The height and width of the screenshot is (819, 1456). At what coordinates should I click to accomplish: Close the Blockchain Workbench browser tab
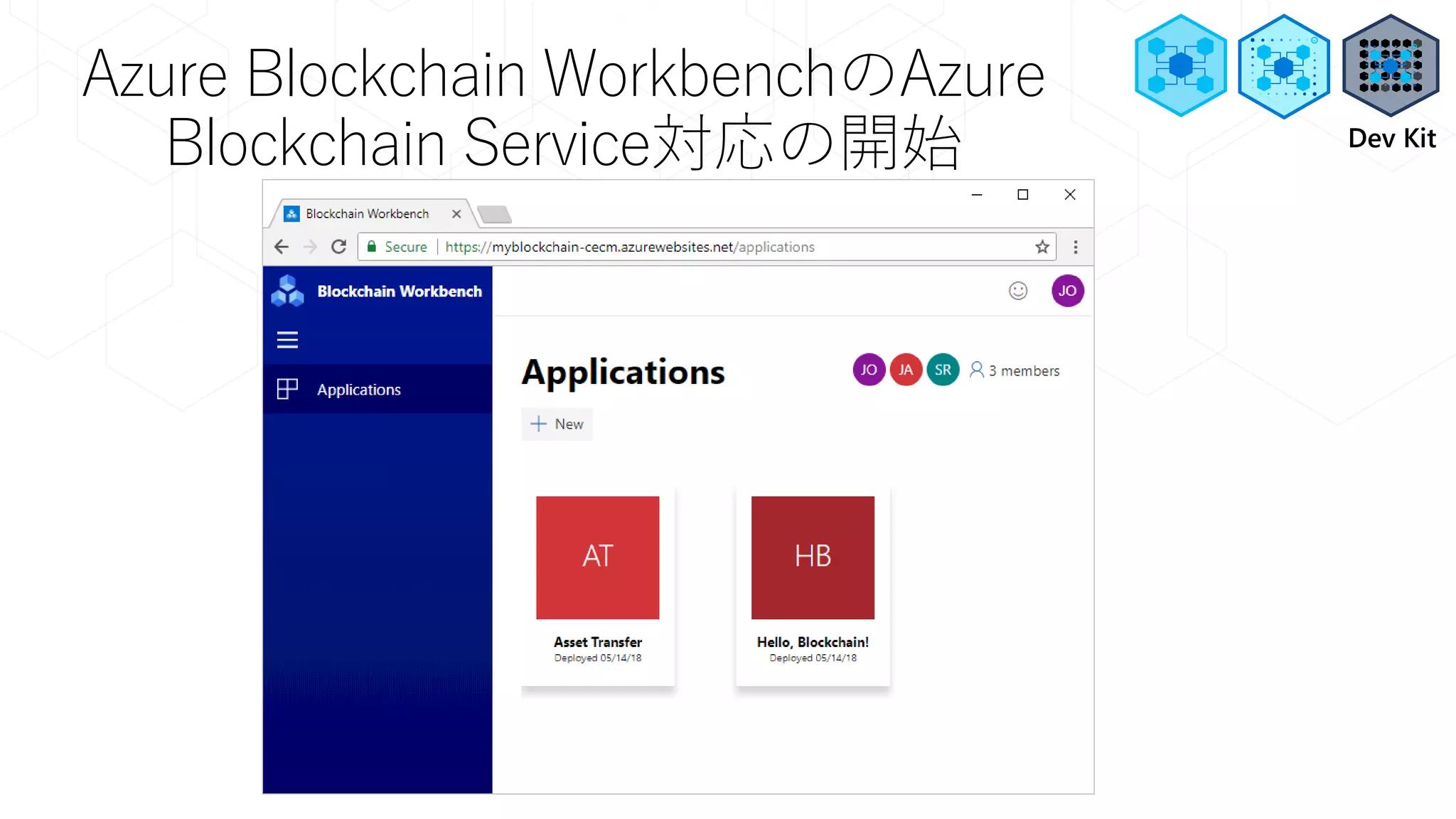point(456,213)
